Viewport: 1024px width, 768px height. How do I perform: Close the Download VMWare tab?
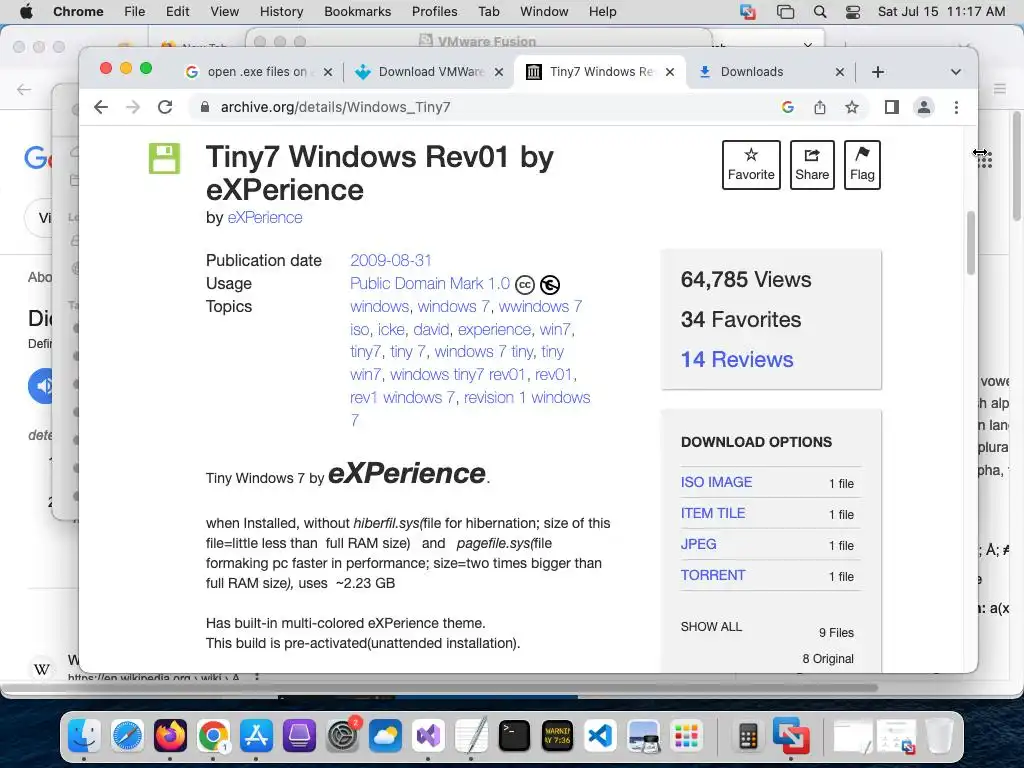(x=499, y=72)
